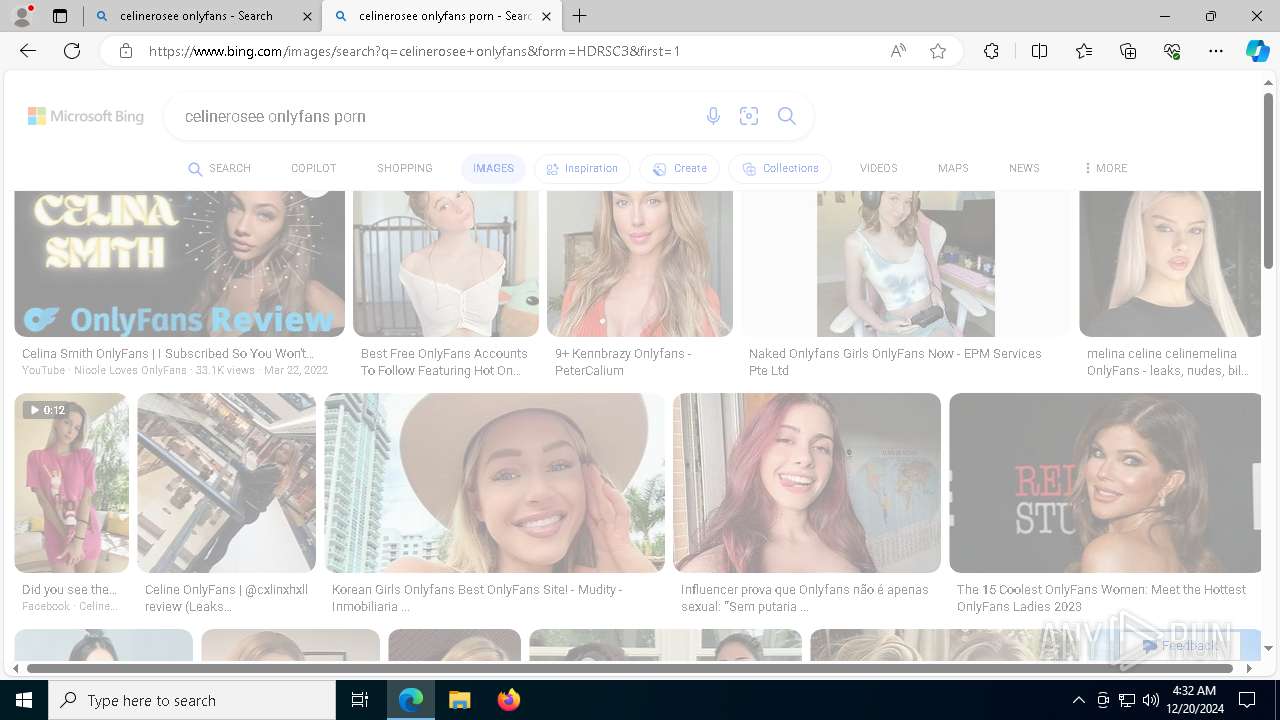Open a new tab with plus

point(579,16)
